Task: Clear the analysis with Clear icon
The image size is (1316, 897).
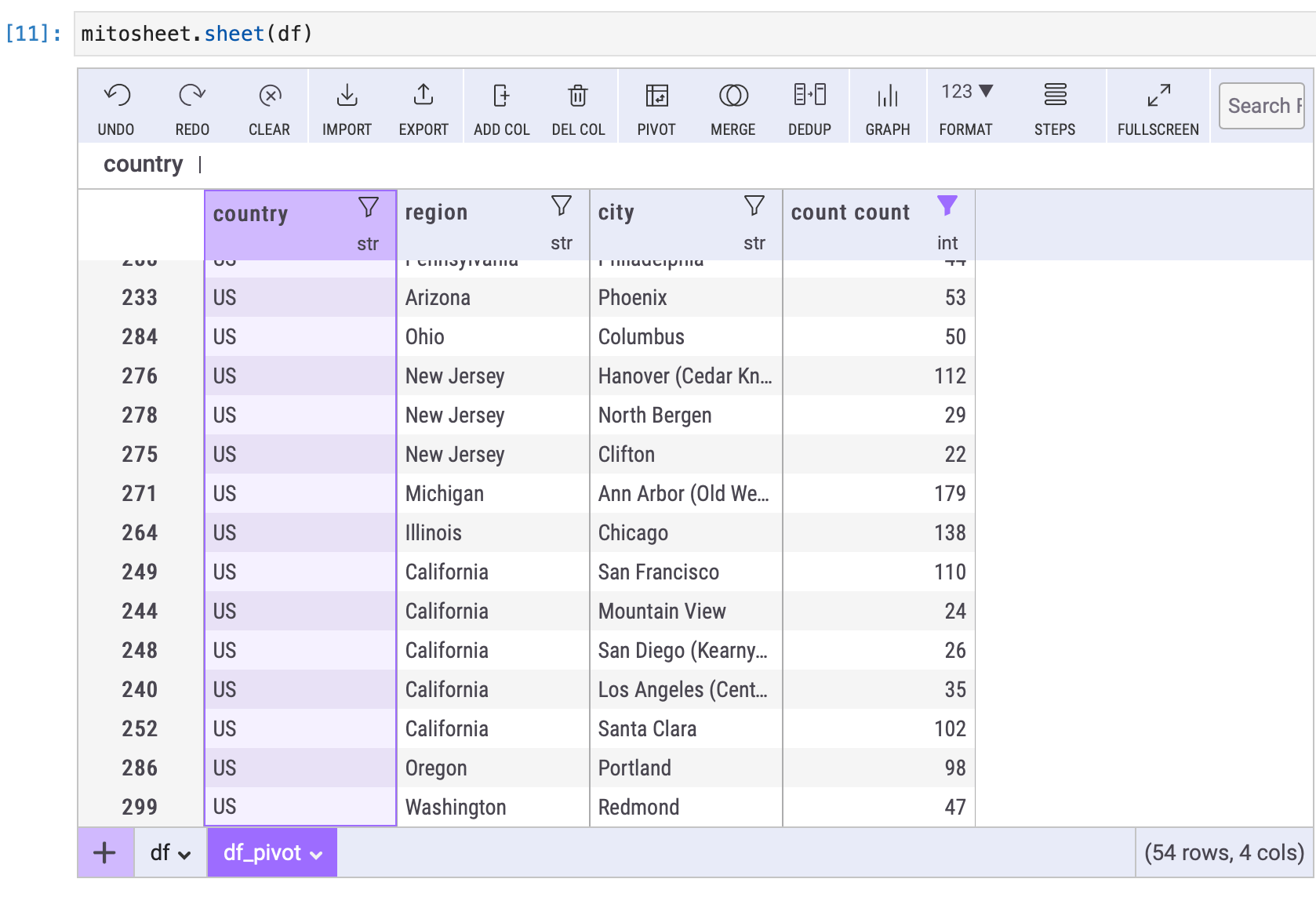Action: point(269,96)
